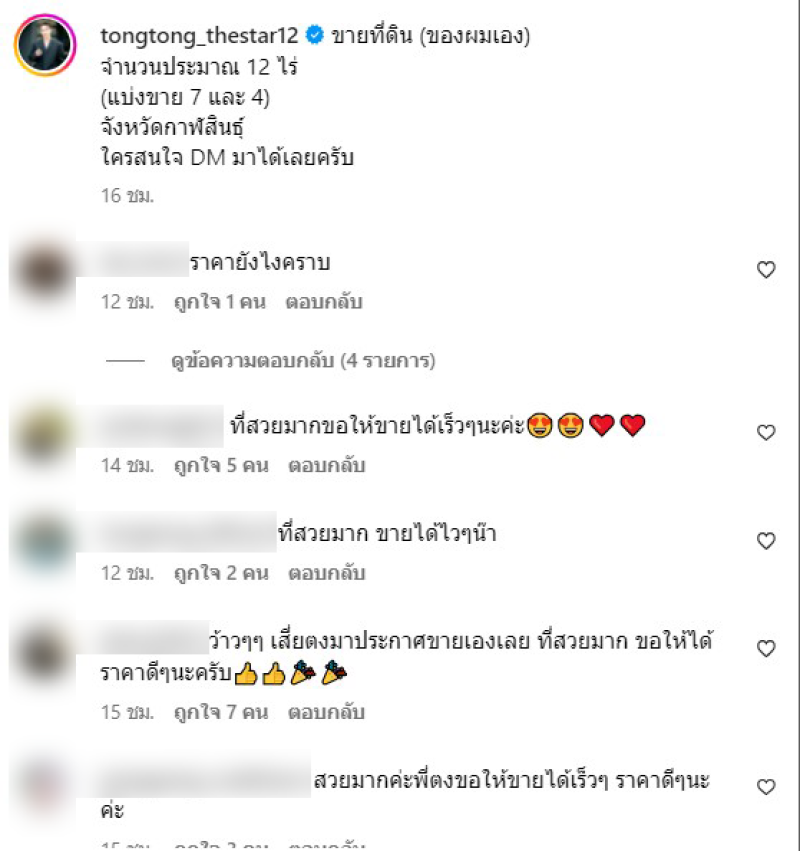Reply to the 14 ชม. comment
Screen dimensions: 800x851
click(327, 466)
